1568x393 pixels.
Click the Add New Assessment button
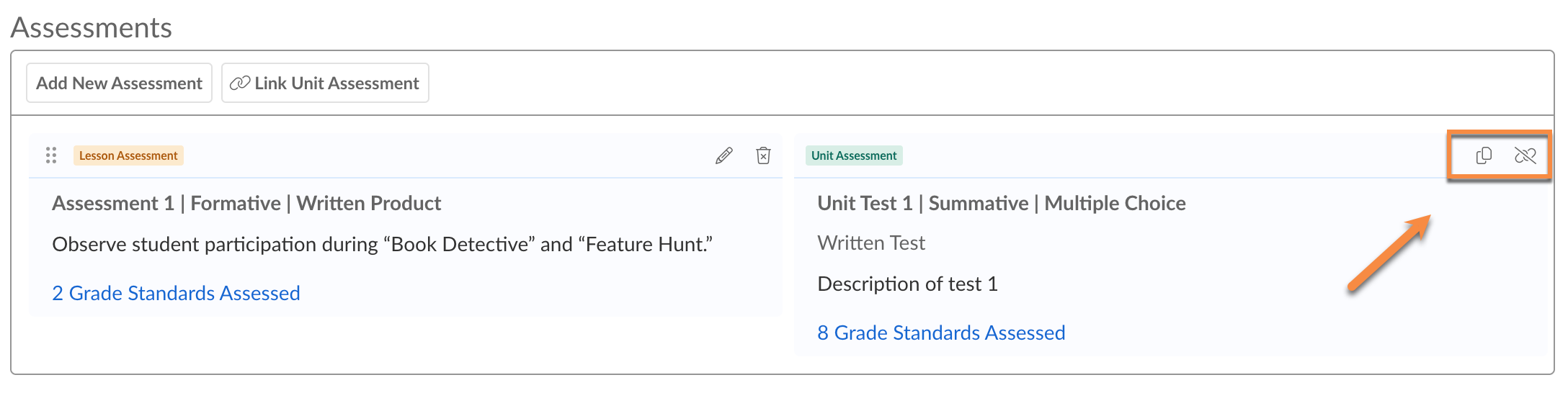tap(120, 83)
